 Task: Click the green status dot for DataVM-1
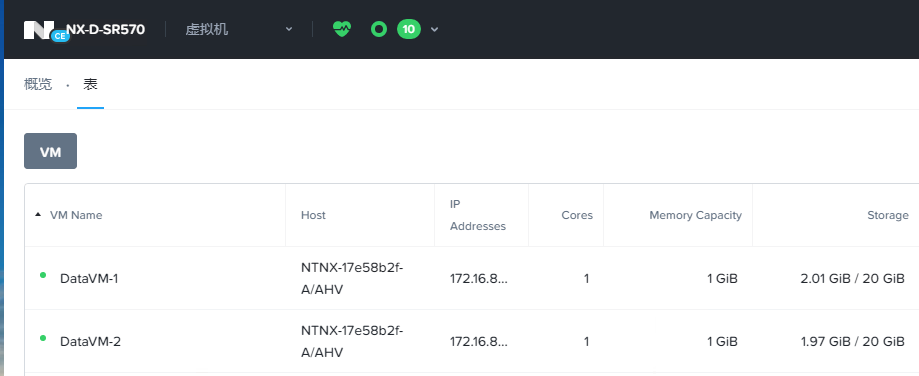tap(43, 275)
